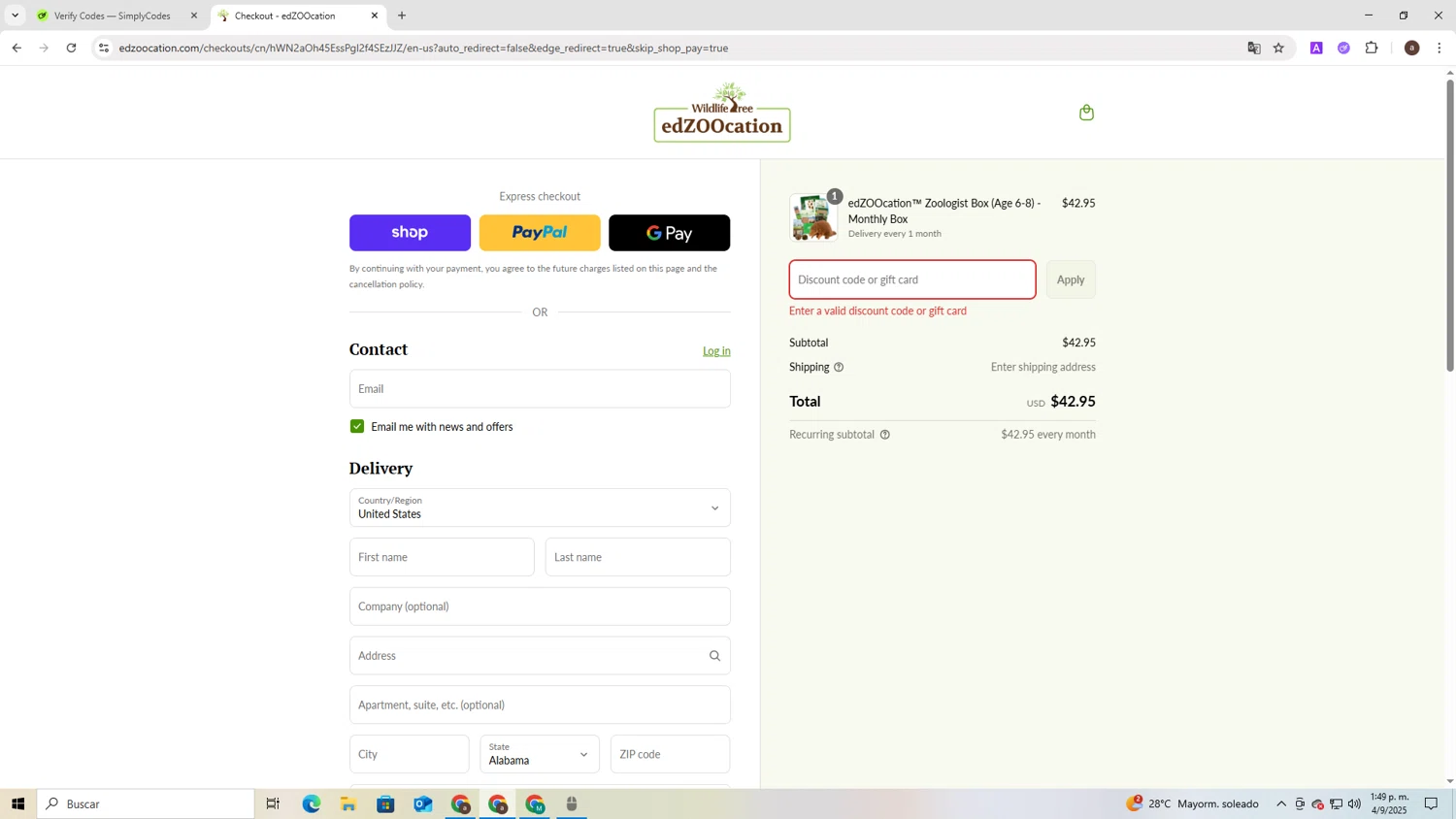
Task: Open the tab search dropdown arrow
Action: pyautogui.click(x=15, y=16)
